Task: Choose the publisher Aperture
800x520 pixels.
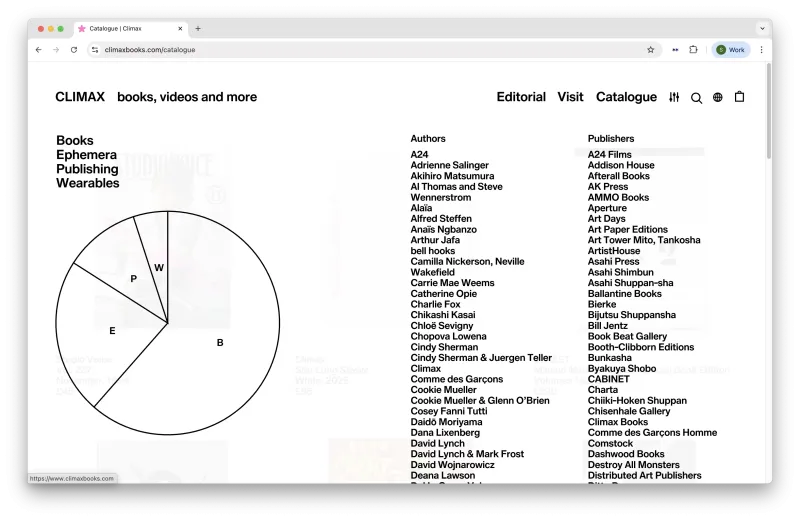Action: (607, 208)
